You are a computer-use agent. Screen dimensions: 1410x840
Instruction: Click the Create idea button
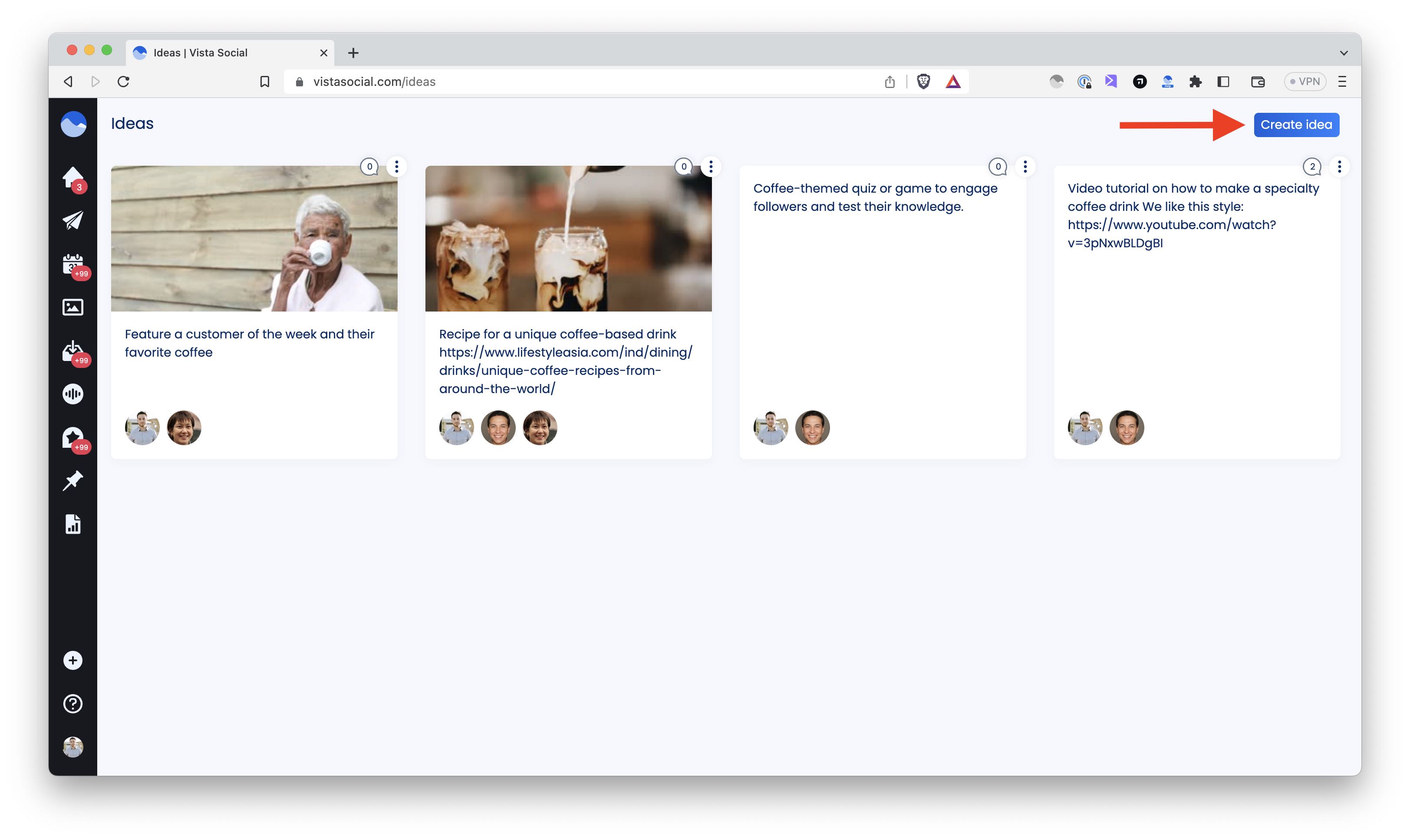point(1296,125)
